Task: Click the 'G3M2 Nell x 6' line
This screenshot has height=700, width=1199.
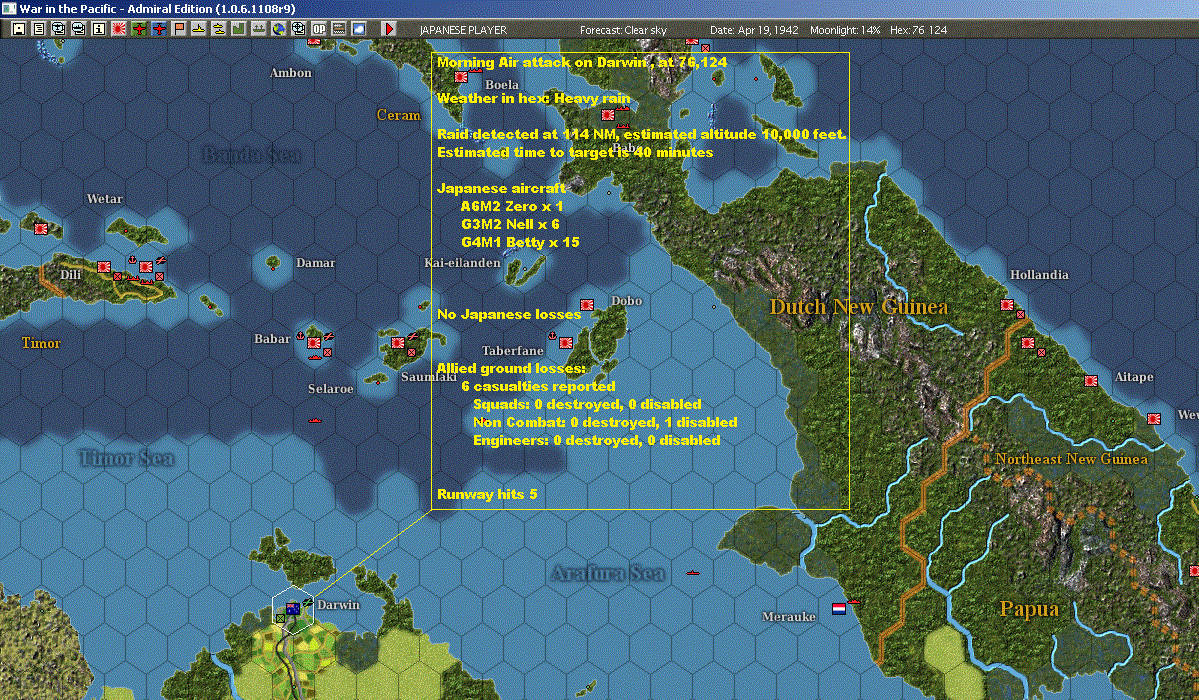Action: click(510, 224)
